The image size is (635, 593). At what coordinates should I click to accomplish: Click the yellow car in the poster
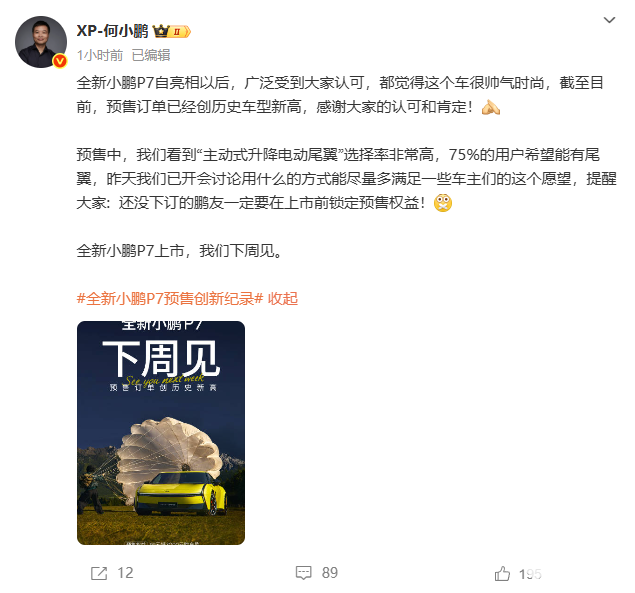click(x=180, y=493)
